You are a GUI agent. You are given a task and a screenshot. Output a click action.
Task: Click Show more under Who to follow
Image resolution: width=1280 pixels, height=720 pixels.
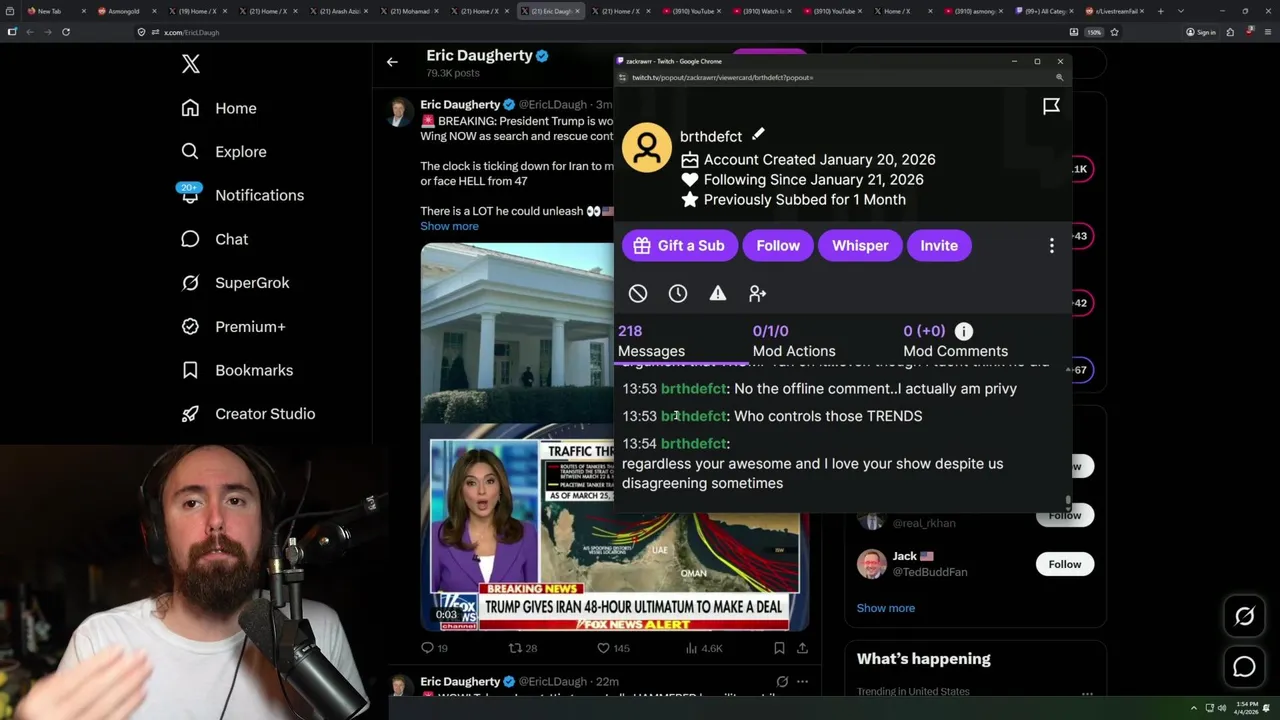click(885, 608)
